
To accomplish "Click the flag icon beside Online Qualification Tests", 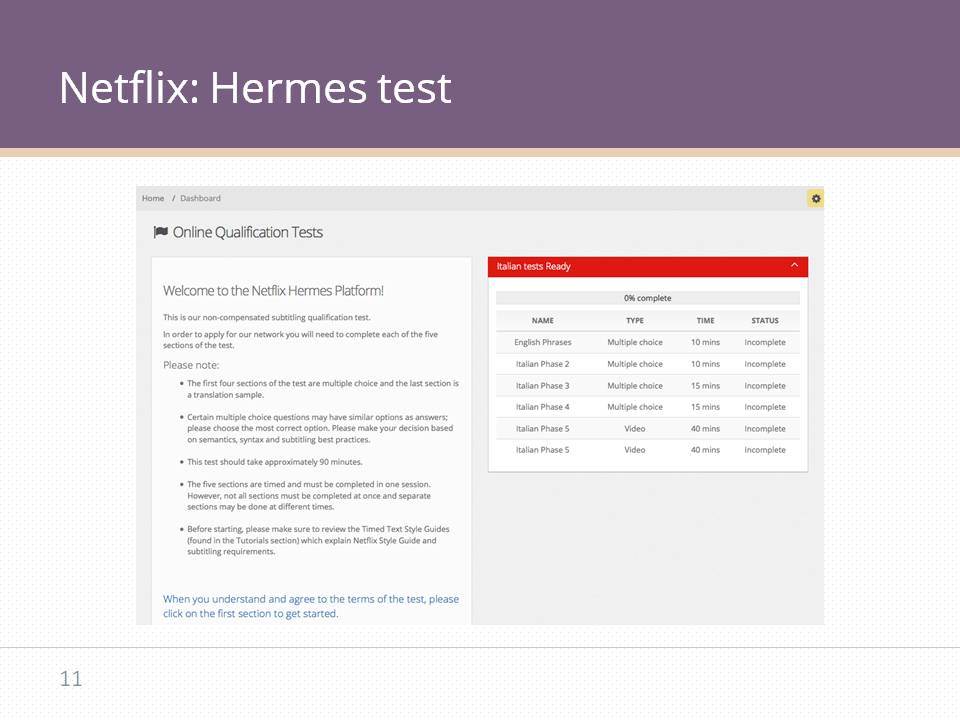I will click(161, 232).
